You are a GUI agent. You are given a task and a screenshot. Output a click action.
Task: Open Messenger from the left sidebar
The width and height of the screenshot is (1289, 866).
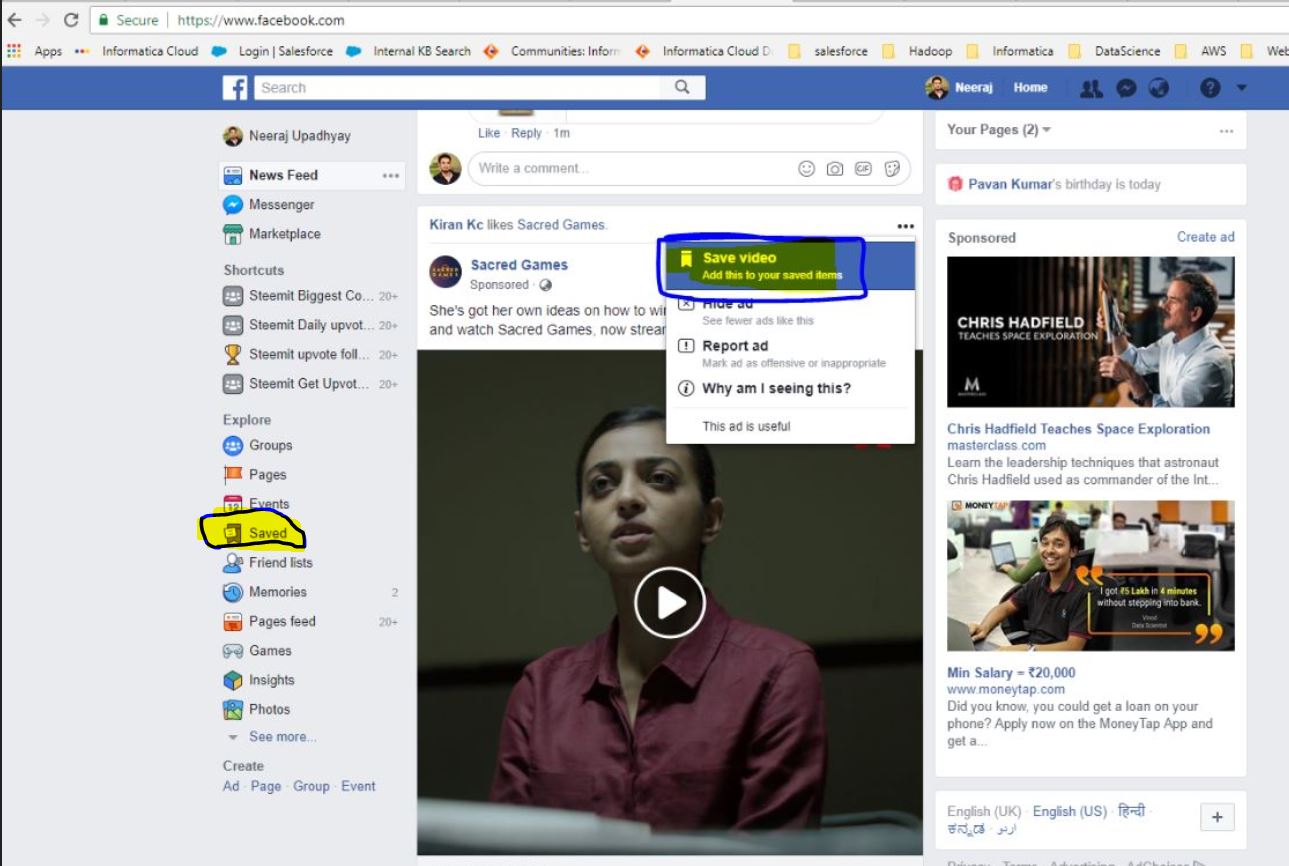coord(269,205)
